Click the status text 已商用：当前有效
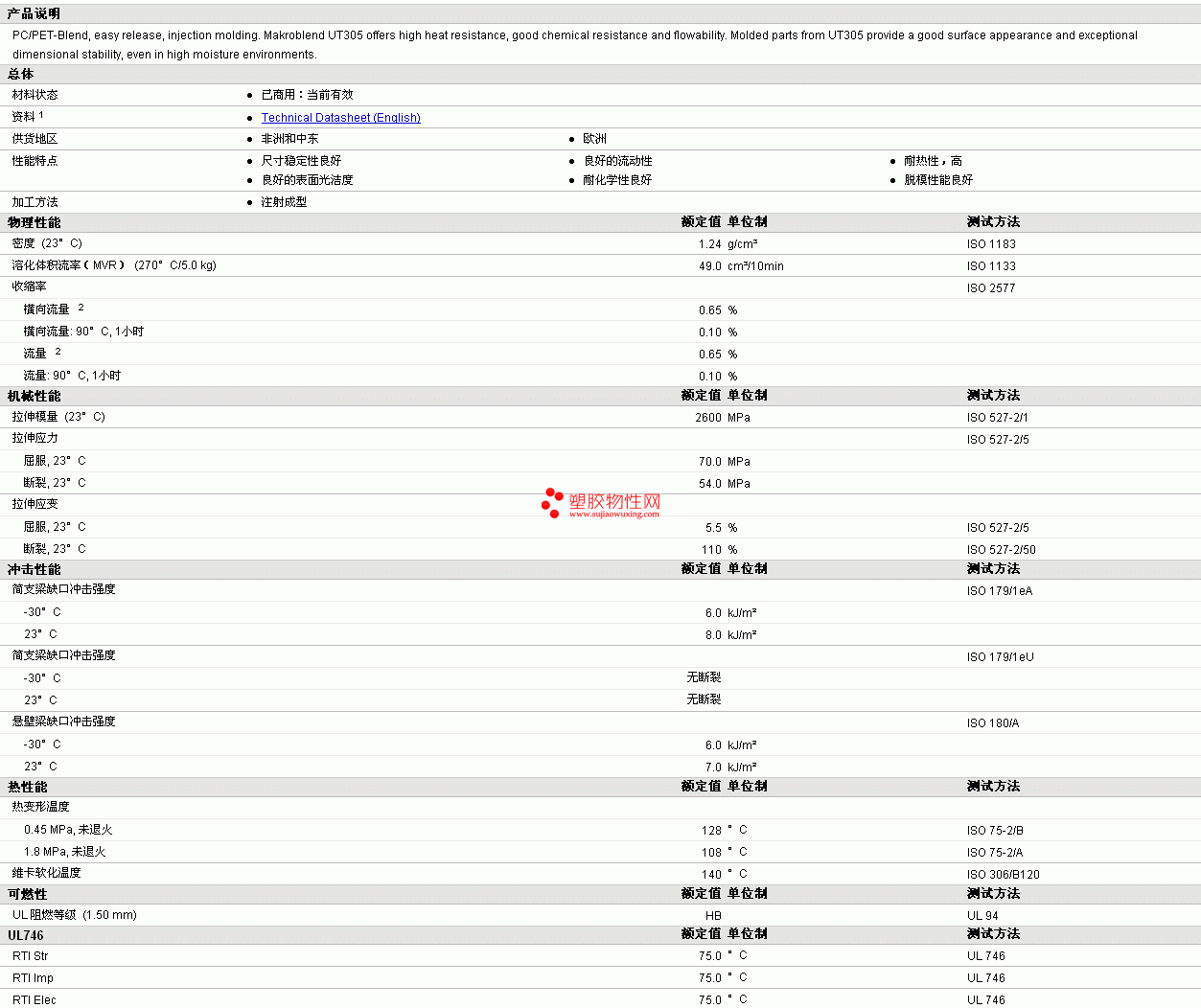Viewport: 1201px width, 1008px height. 307,95
